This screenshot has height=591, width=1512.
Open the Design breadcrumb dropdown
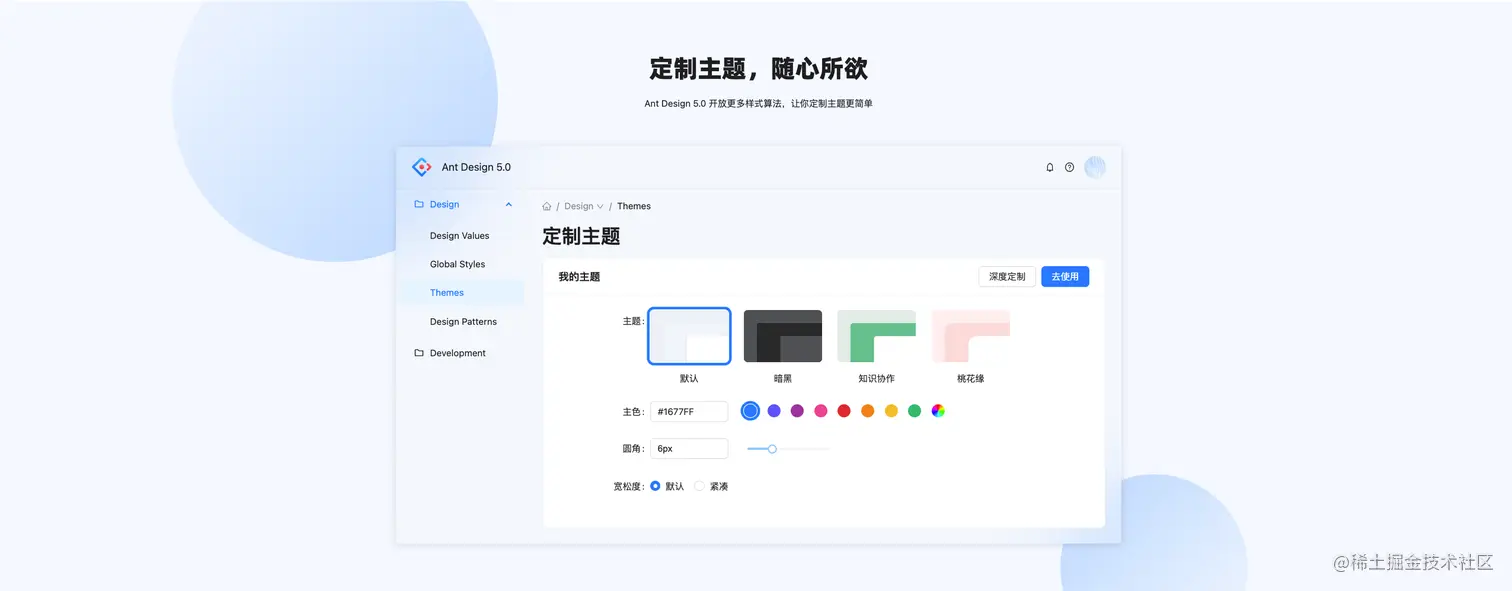point(584,206)
